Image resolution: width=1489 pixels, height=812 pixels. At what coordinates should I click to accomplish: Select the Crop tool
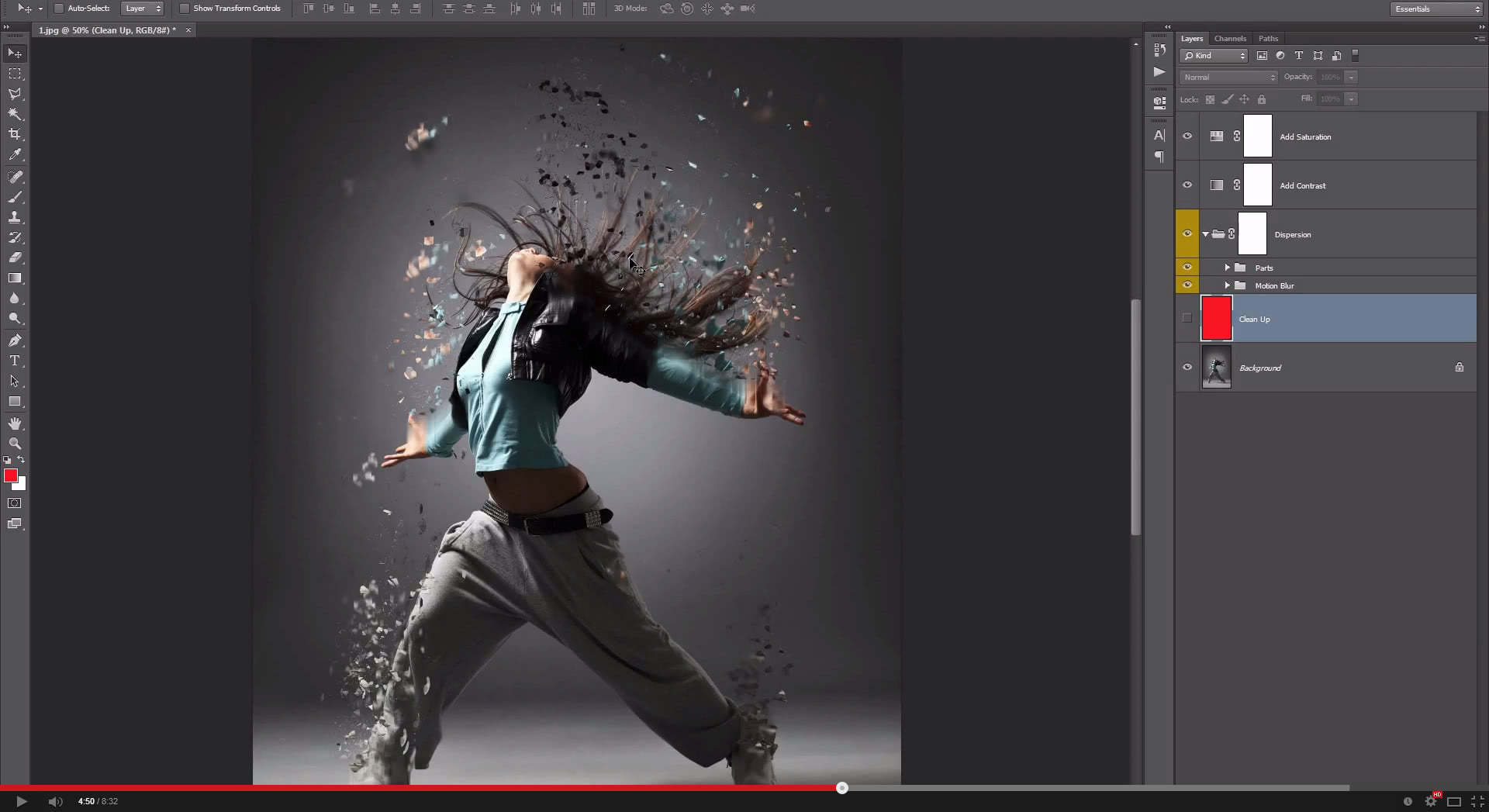15,134
